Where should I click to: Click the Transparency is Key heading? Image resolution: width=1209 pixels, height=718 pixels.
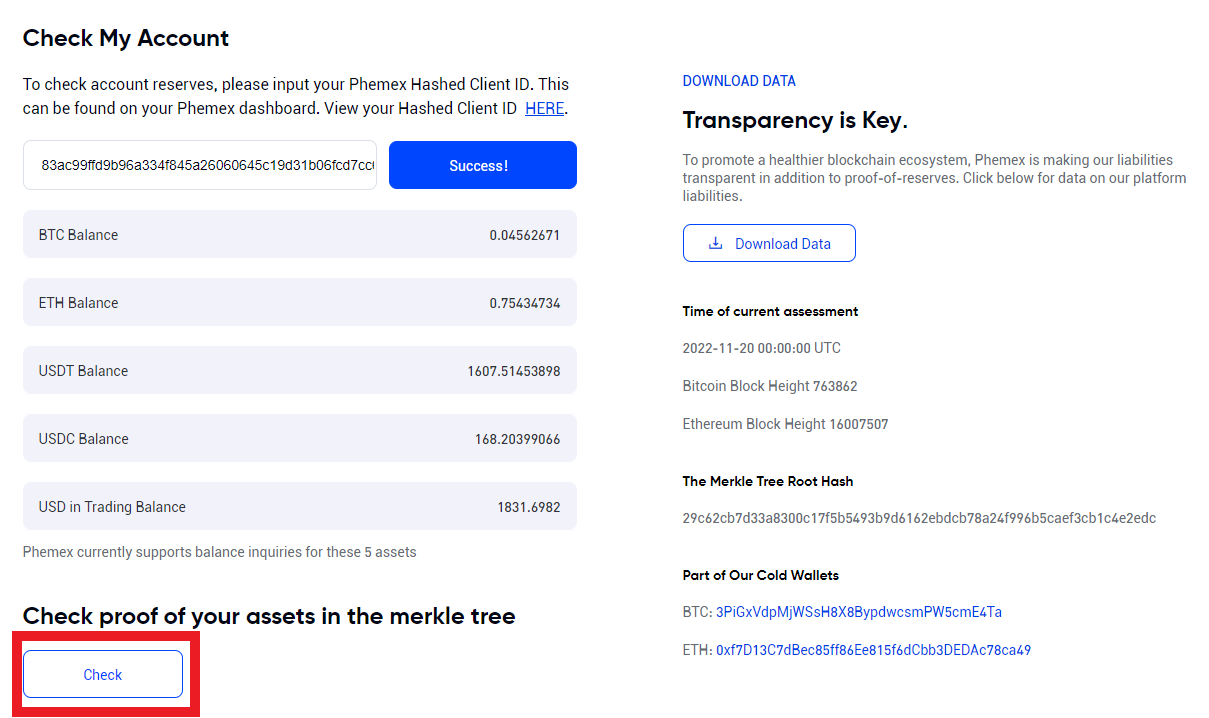(x=795, y=121)
